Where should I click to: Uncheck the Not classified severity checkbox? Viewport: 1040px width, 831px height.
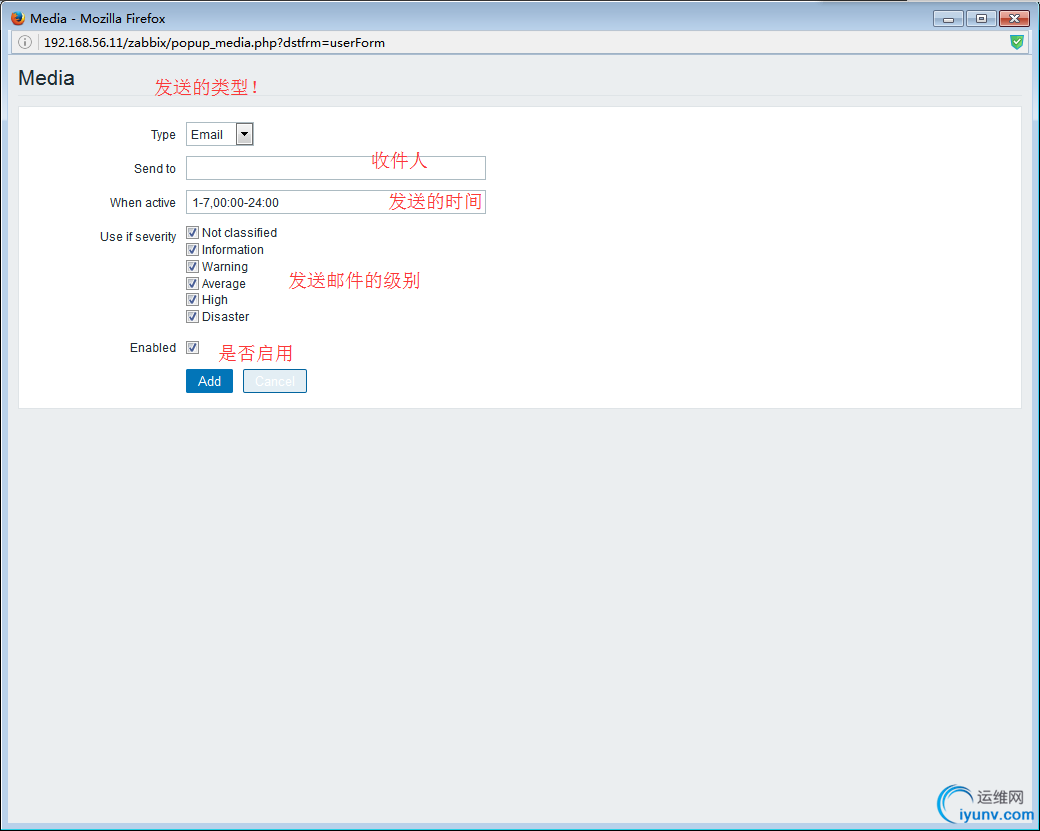pos(192,233)
